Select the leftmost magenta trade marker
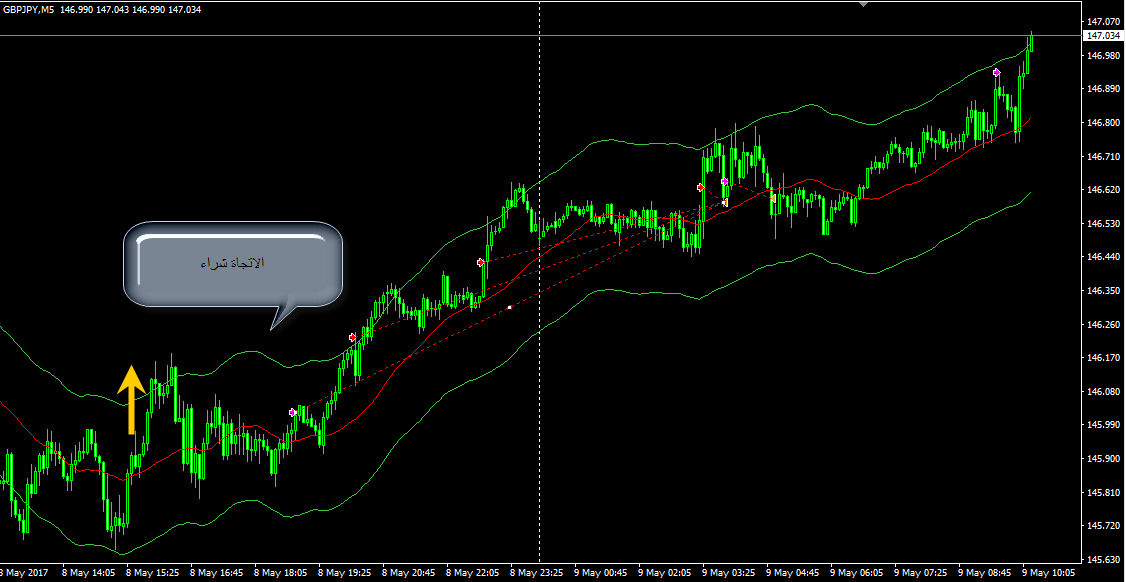The width and height of the screenshot is (1126, 582). tap(292, 412)
